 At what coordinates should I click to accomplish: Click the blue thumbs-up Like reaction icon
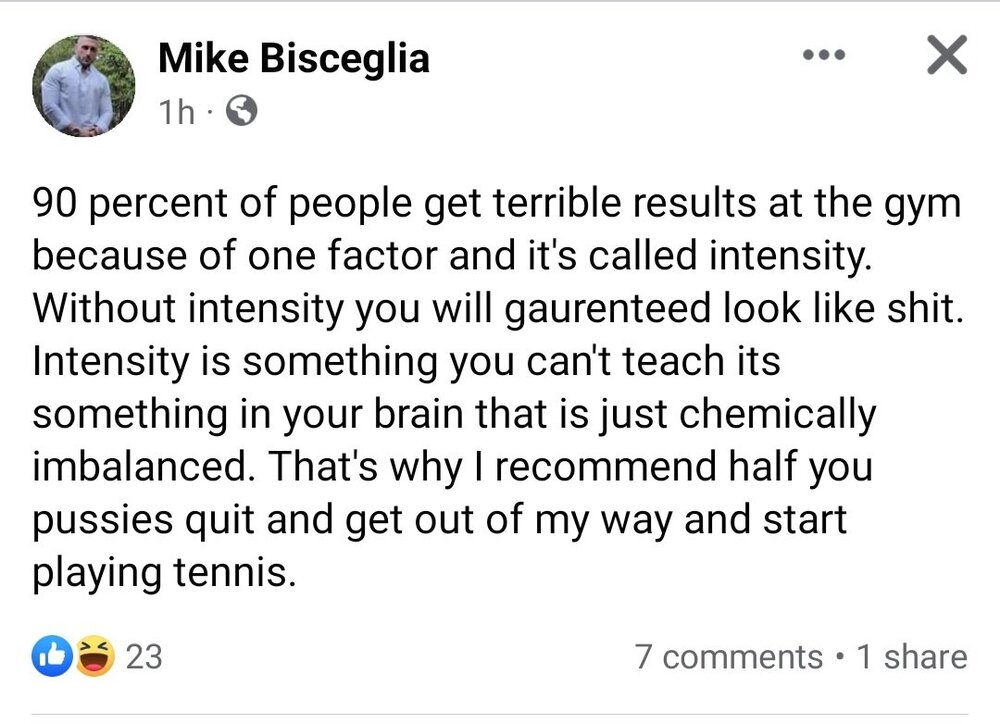point(50,657)
